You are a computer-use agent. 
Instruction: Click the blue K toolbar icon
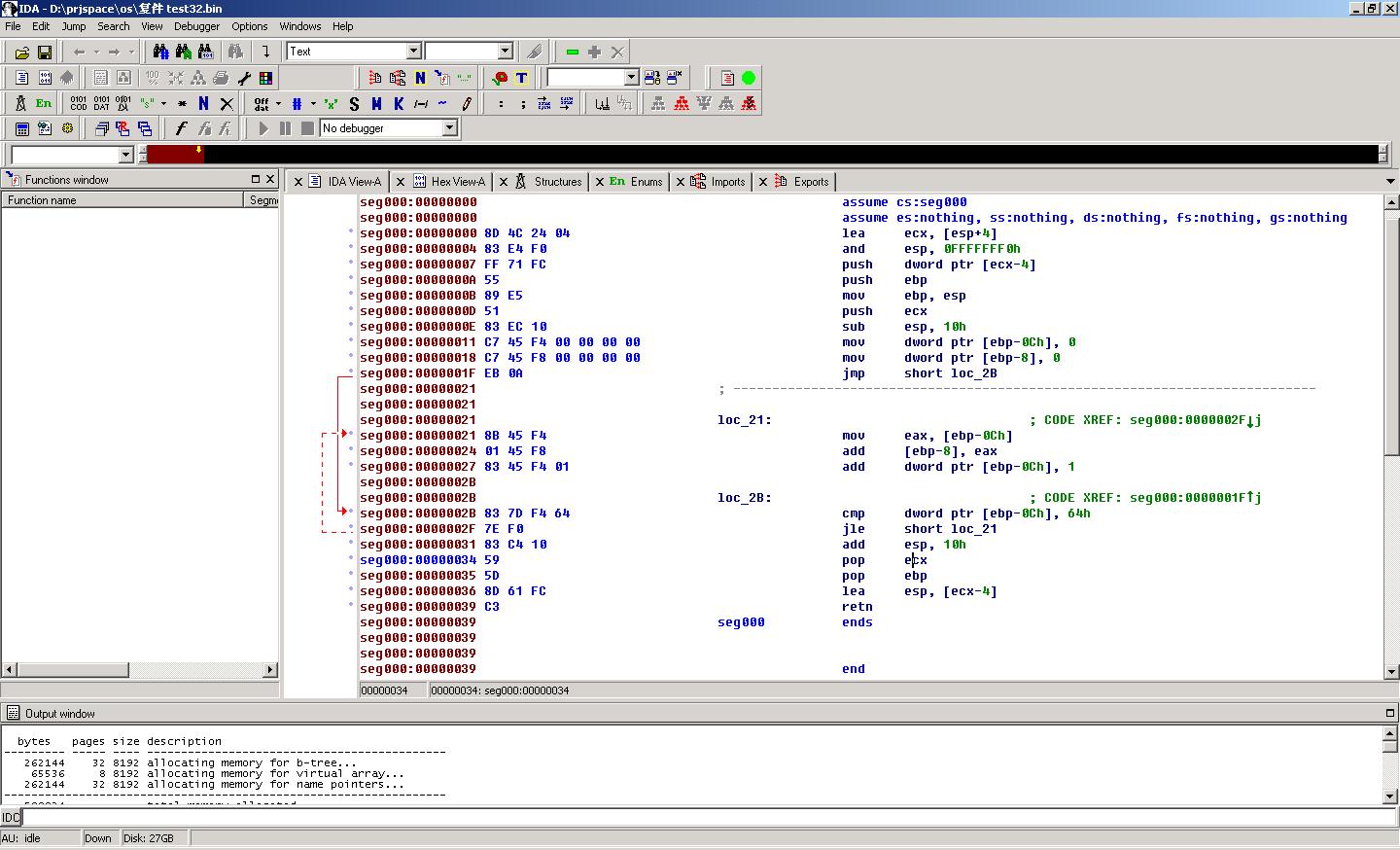tap(399, 103)
